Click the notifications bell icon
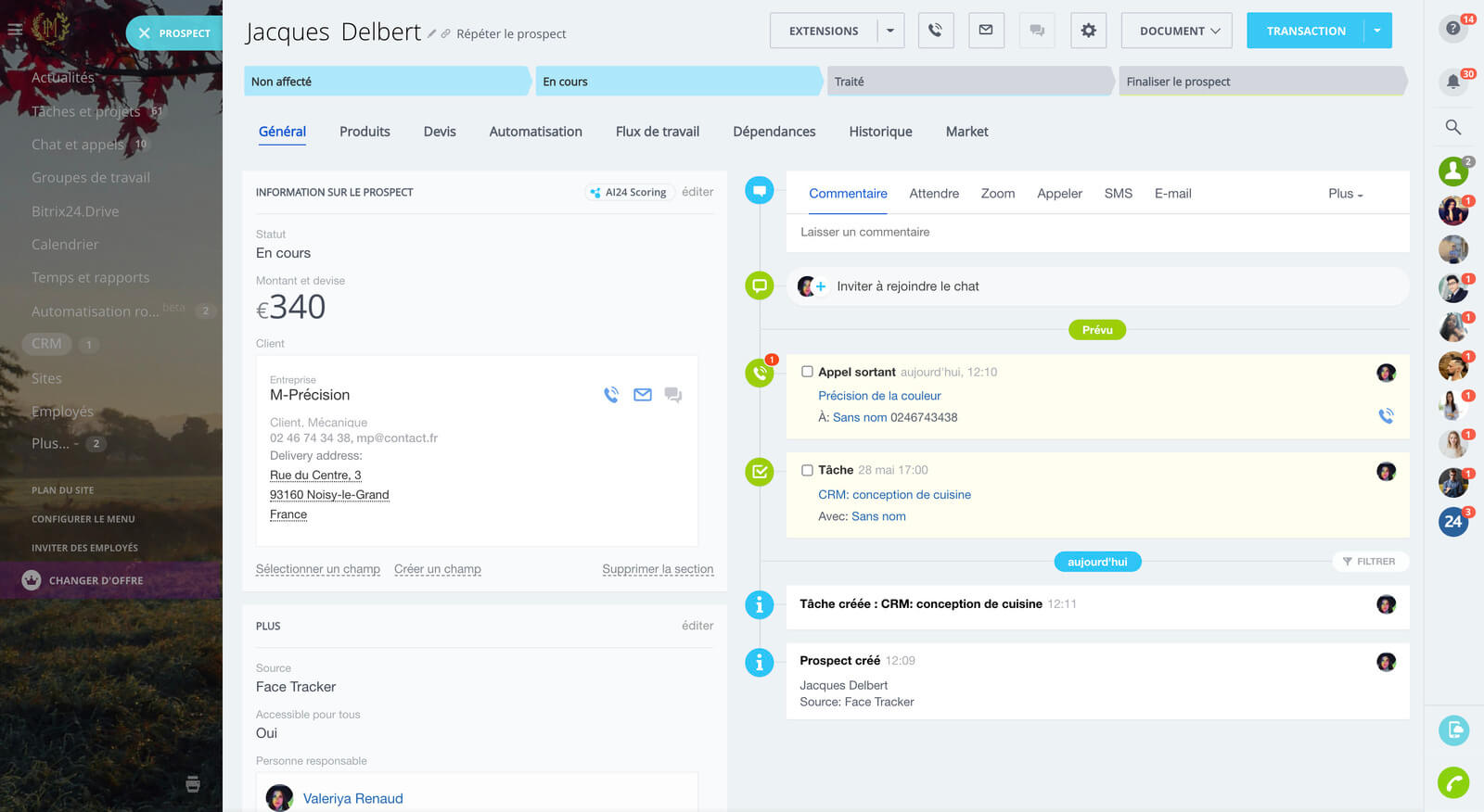The width and height of the screenshot is (1484, 812). 1452,82
